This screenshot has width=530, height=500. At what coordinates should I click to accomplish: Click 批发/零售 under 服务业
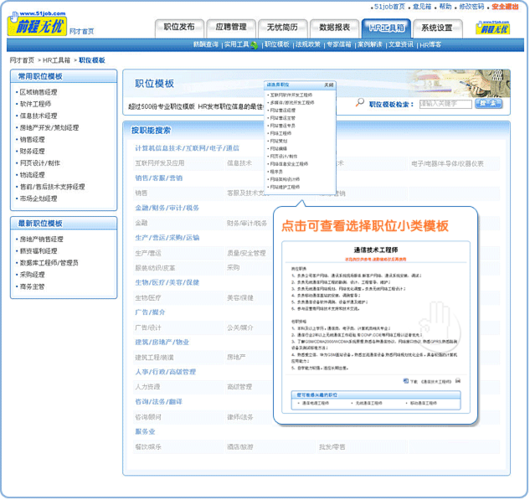tap(332, 447)
